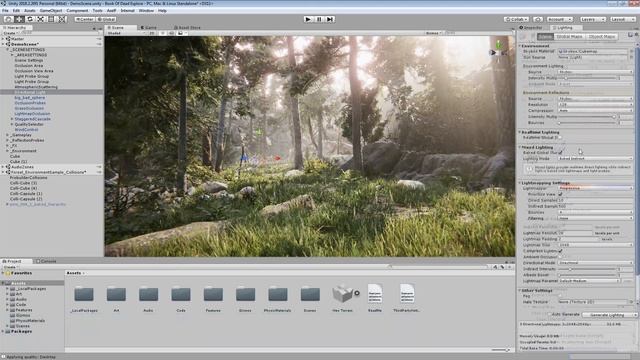Image resolution: width=640 pixels, height=360 pixels.
Task: Adjust Indirect Intensity slider
Action: pyautogui.click(x=588, y=269)
